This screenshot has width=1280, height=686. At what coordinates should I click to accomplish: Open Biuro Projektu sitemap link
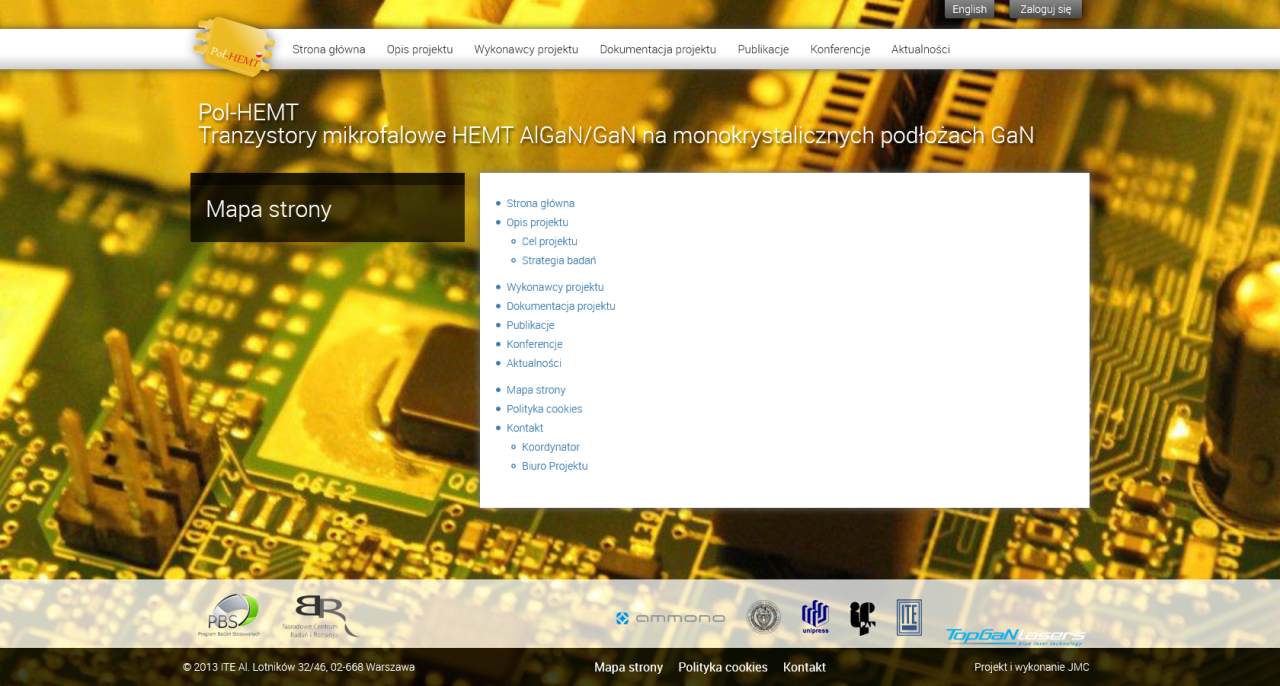[x=554, y=466]
